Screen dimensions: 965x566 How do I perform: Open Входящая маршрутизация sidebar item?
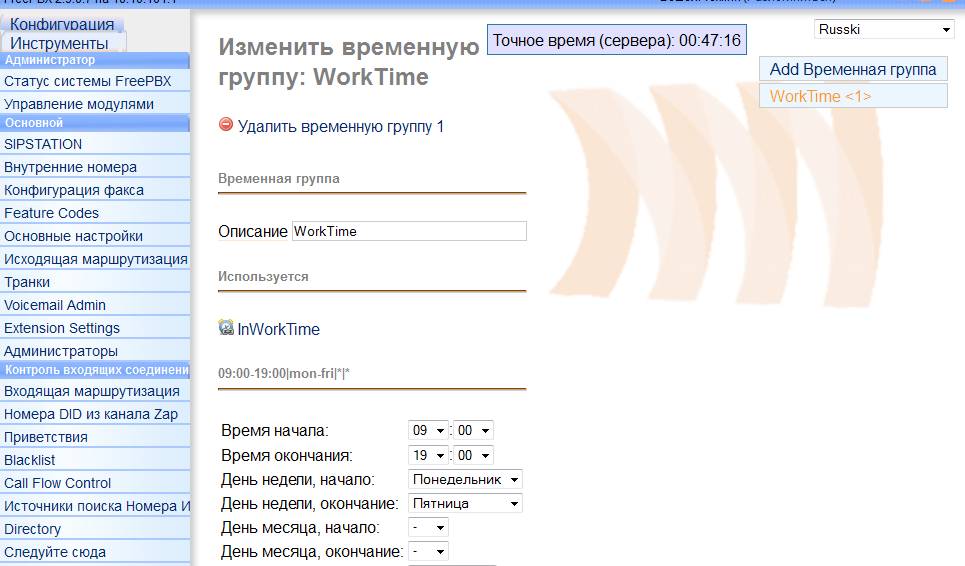(x=95, y=391)
